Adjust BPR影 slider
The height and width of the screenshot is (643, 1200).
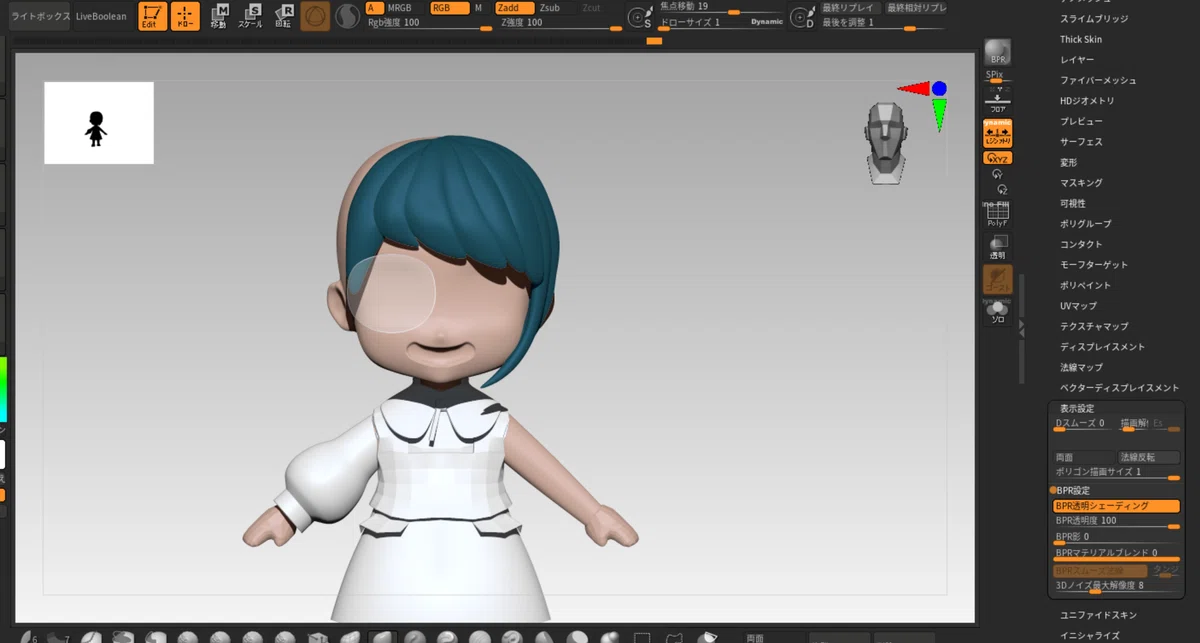[x=1117, y=538]
